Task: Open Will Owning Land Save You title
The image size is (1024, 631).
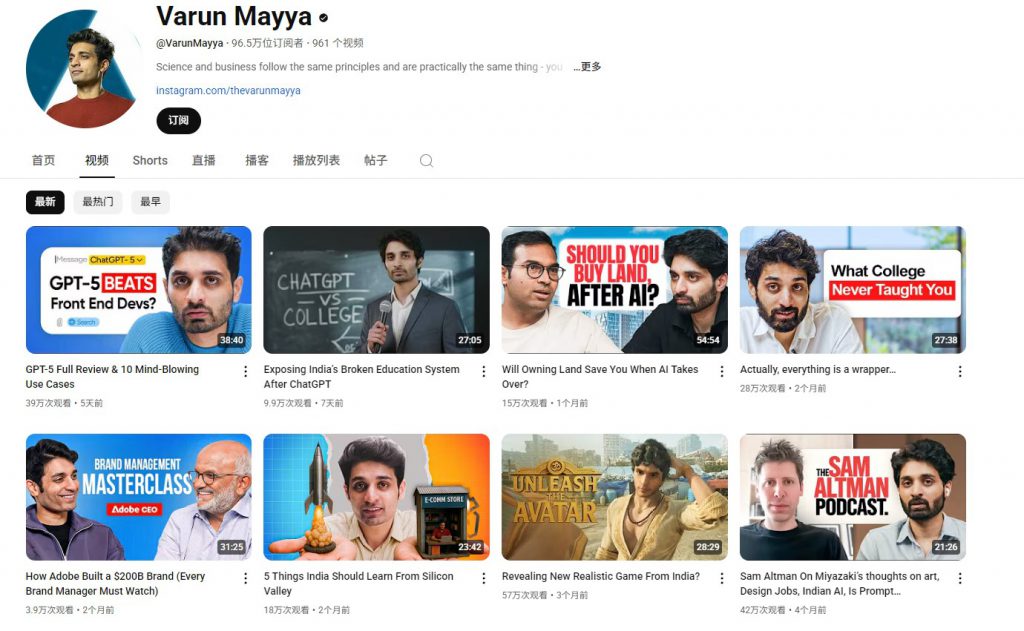Action: (600, 377)
